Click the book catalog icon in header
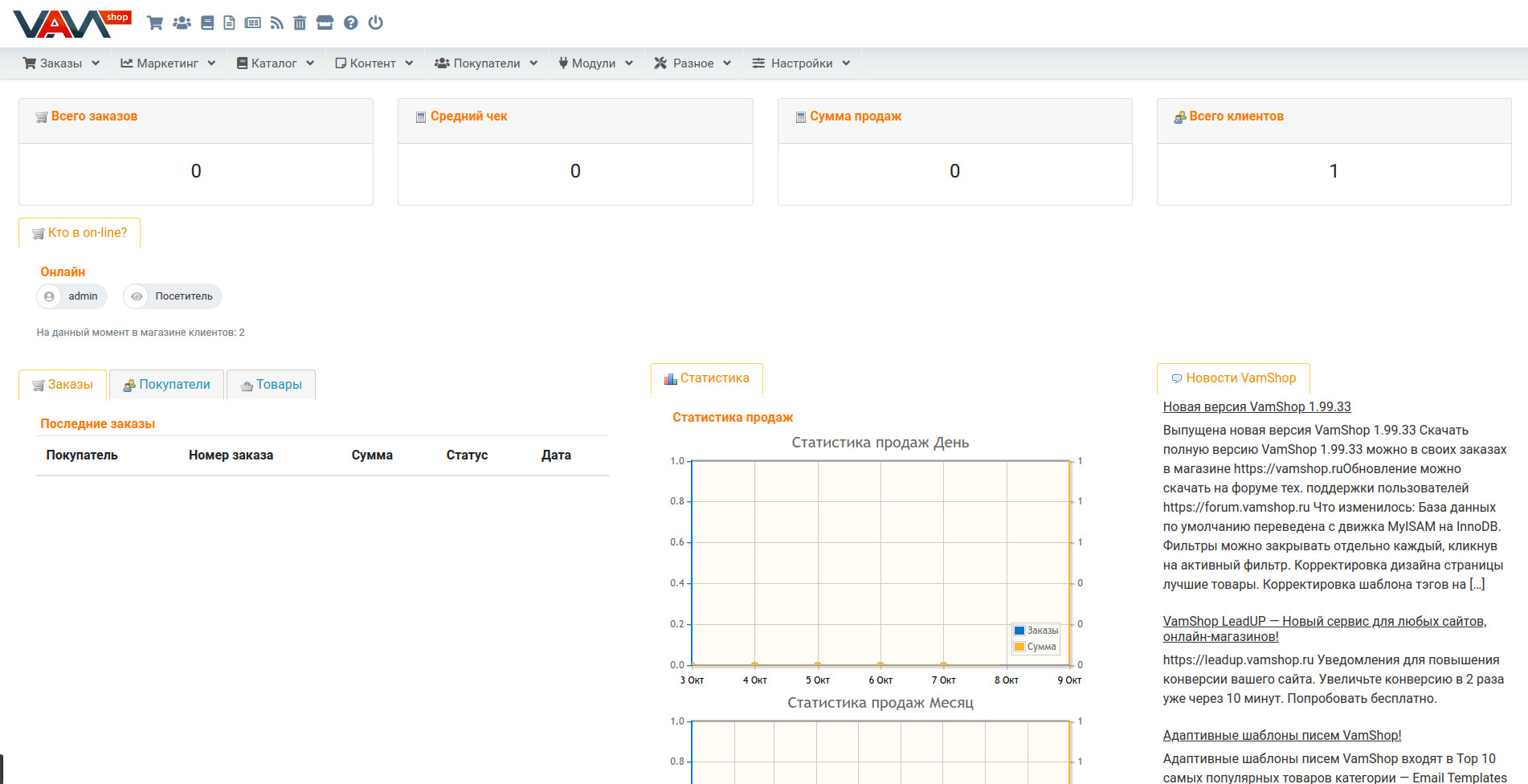 (x=207, y=22)
